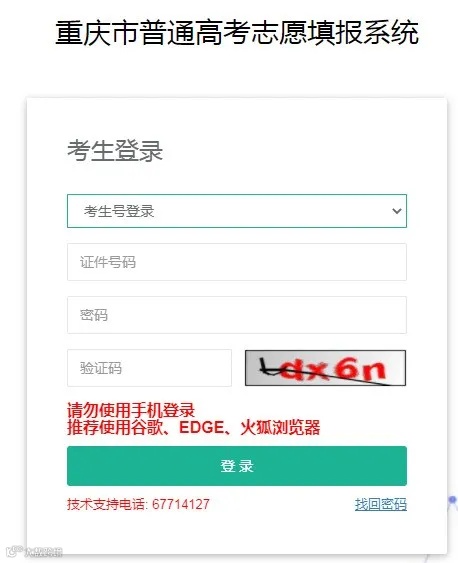Select the 验证码 captcha input box
The image size is (458, 563).
149,368
